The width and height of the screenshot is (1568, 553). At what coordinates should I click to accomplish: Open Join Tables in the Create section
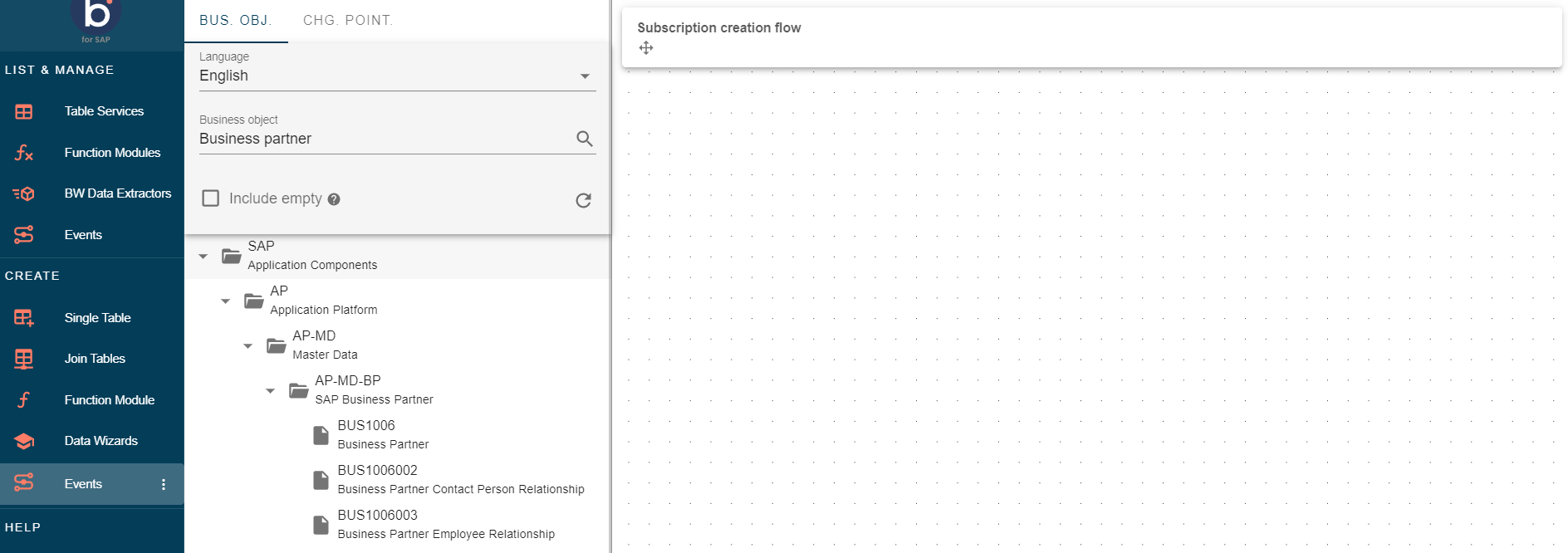coord(95,359)
